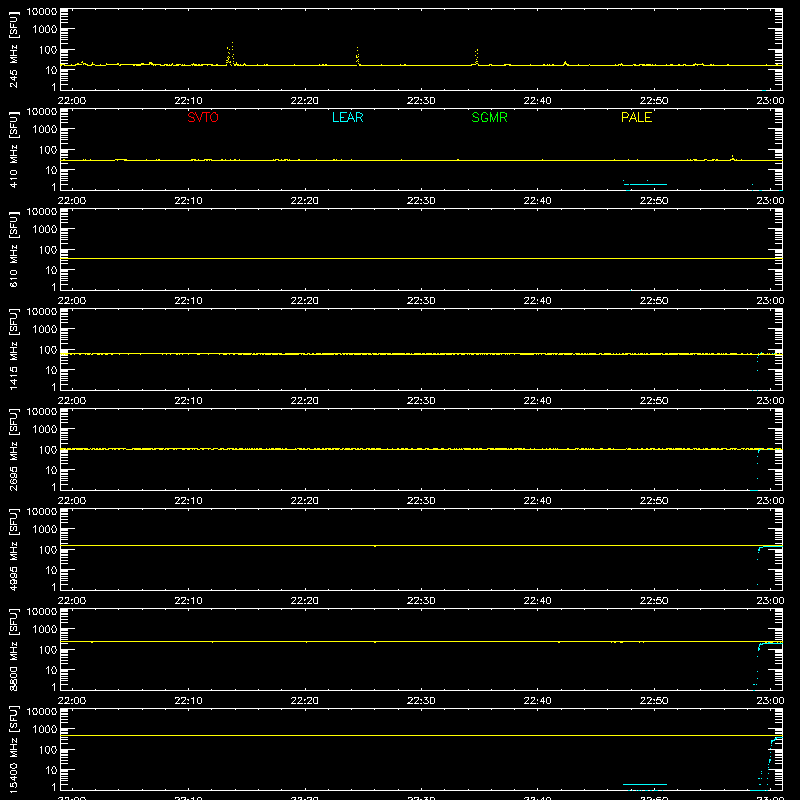Select the 8800 MHz [SFU] axis title

point(13,650)
